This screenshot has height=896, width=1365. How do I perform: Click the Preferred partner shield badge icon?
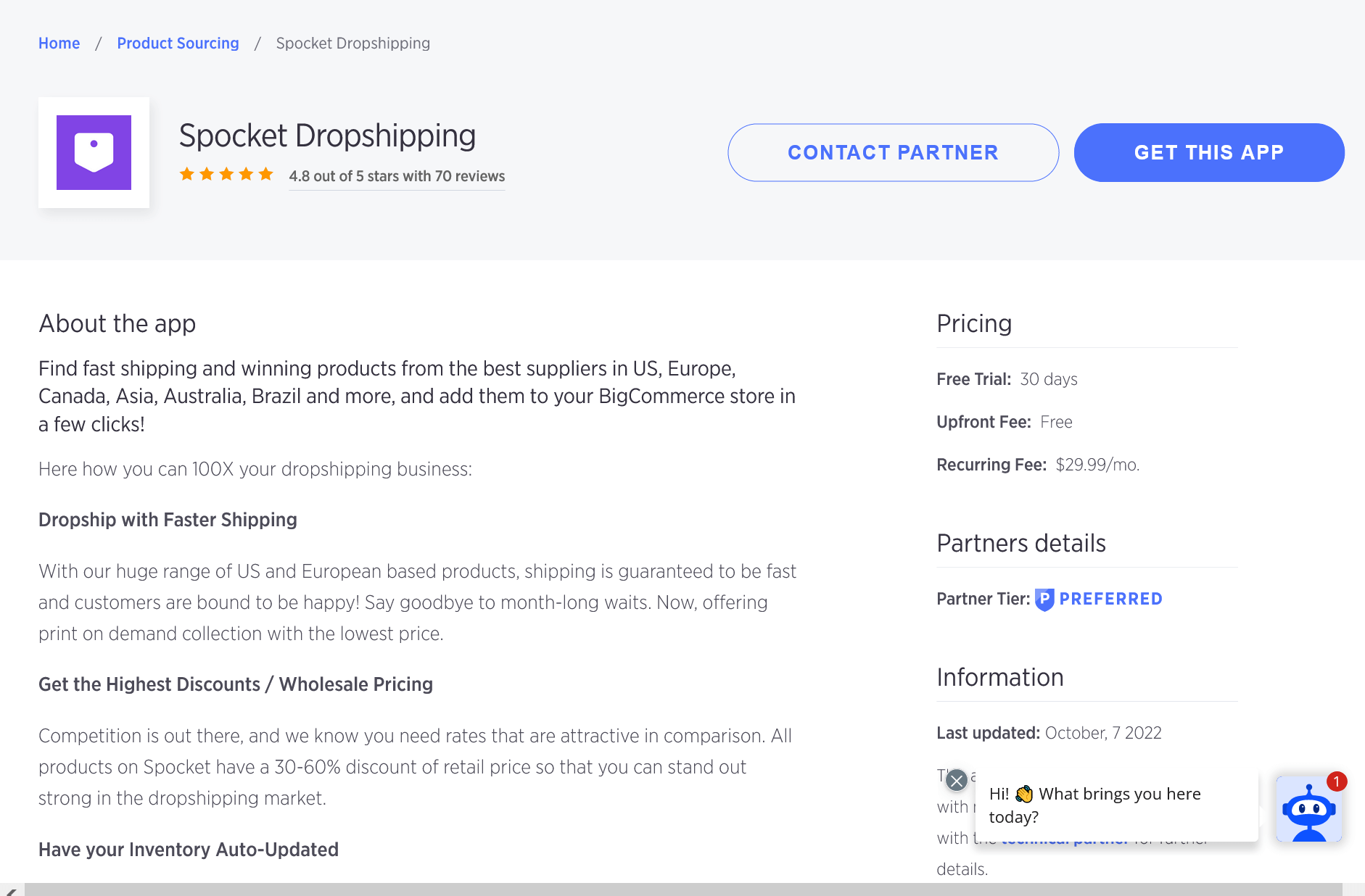point(1044,600)
